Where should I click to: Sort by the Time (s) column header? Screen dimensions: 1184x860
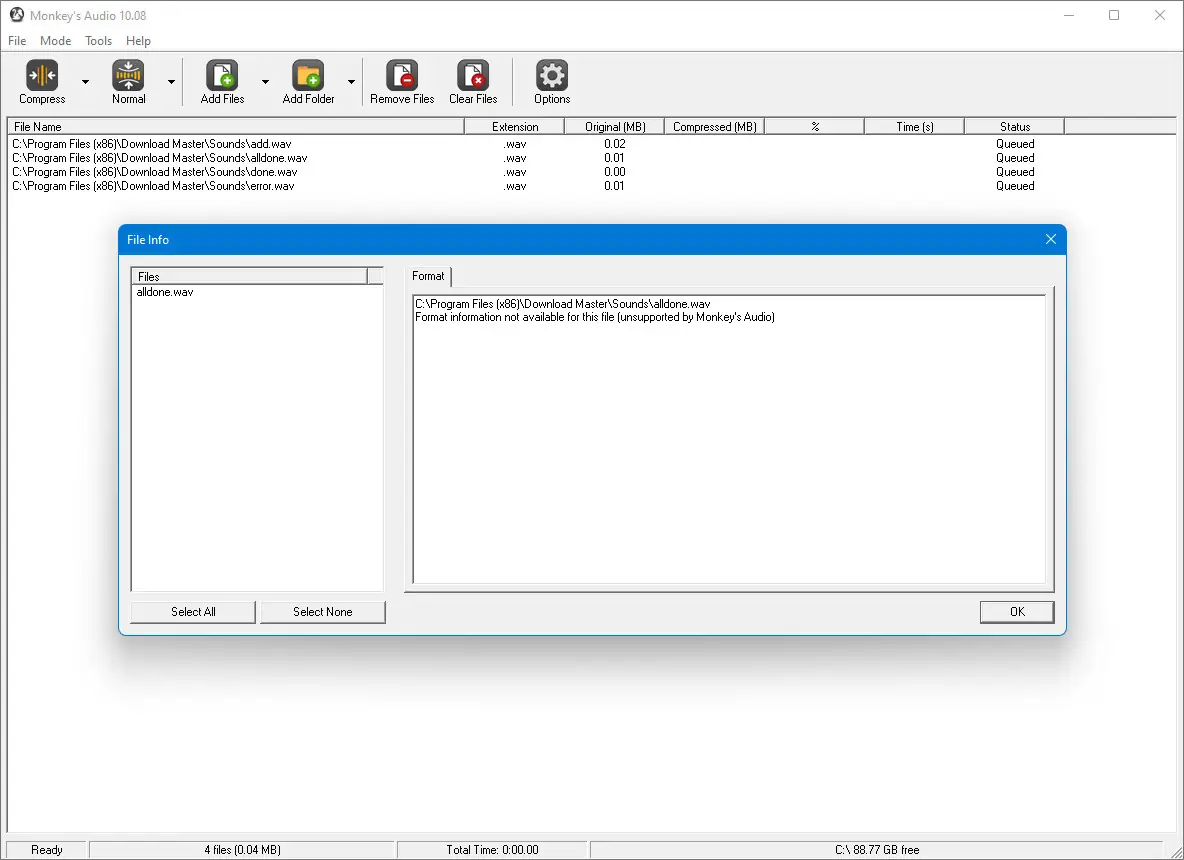tap(914, 127)
